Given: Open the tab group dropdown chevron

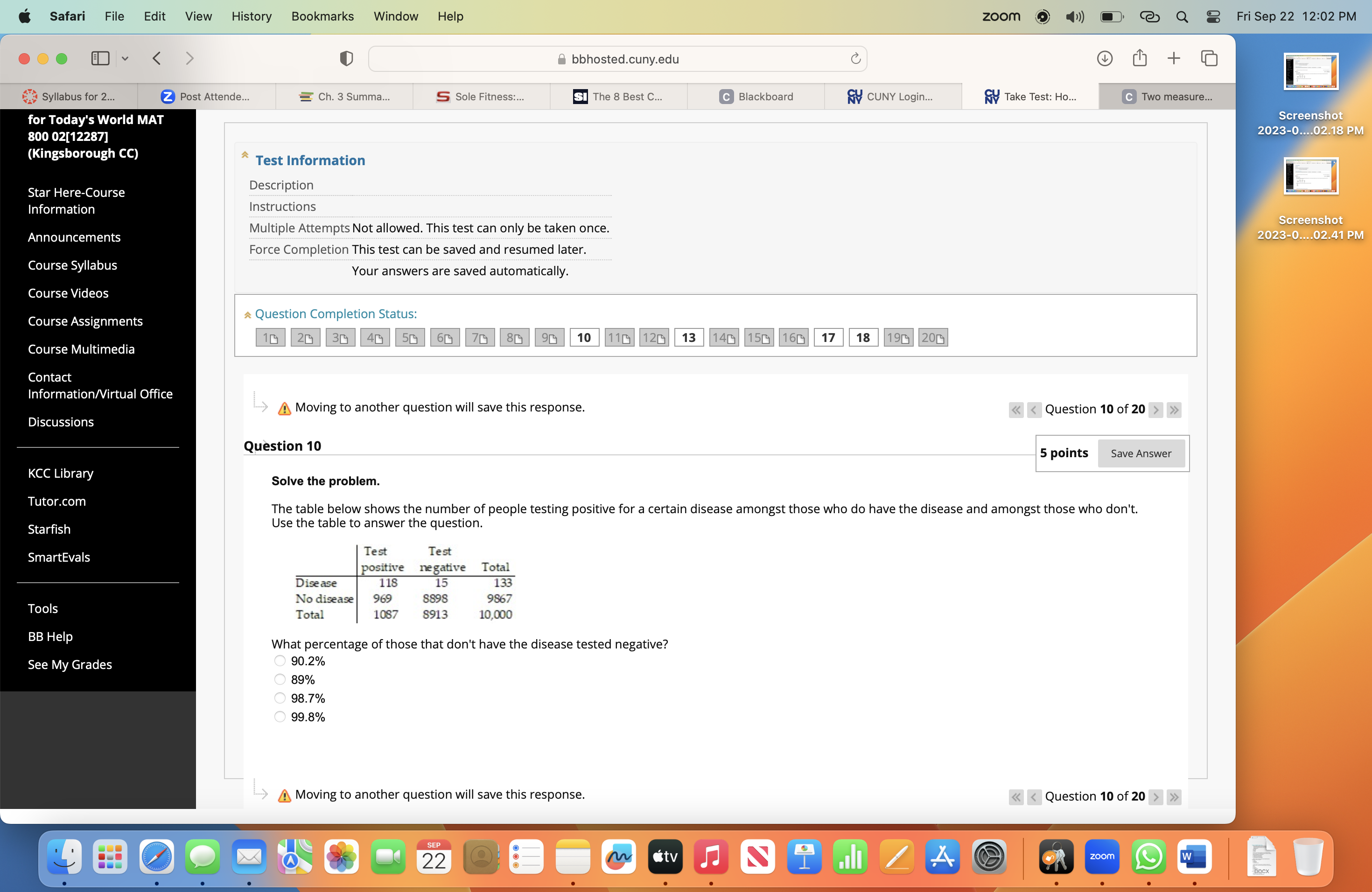Looking at the screenshot, I should click(x=125, y=58).
